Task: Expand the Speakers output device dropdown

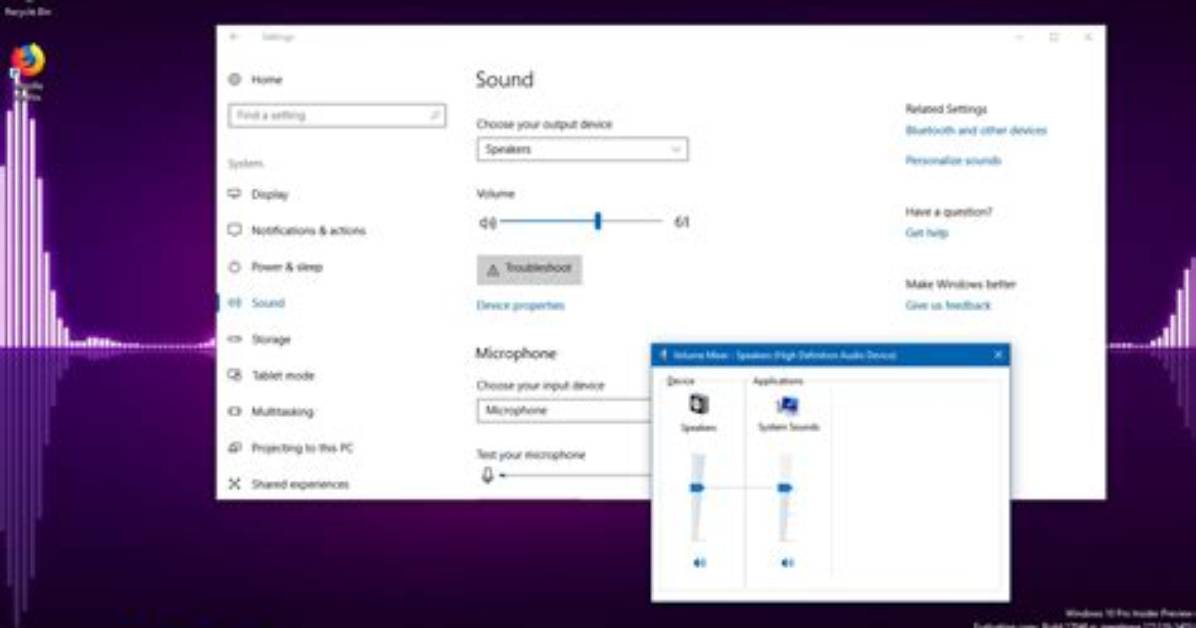Action: point(582,150)
